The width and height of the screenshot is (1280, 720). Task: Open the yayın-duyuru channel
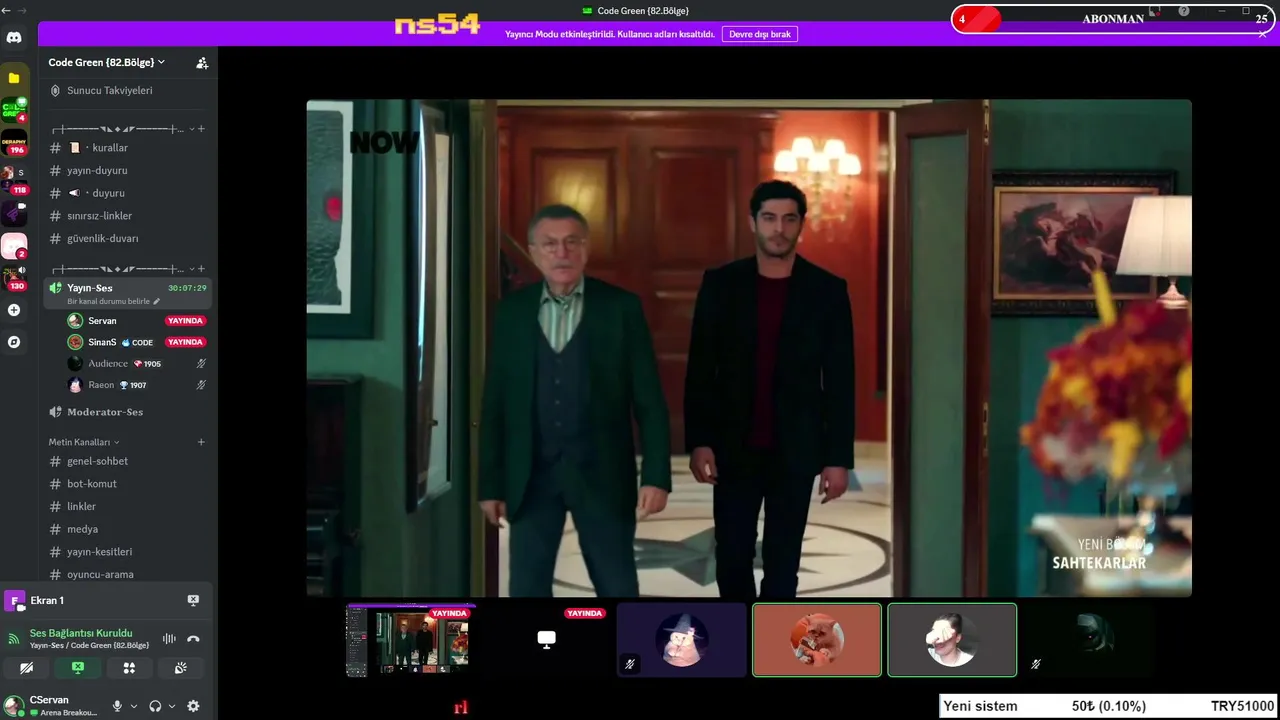(x=129, y=171)
